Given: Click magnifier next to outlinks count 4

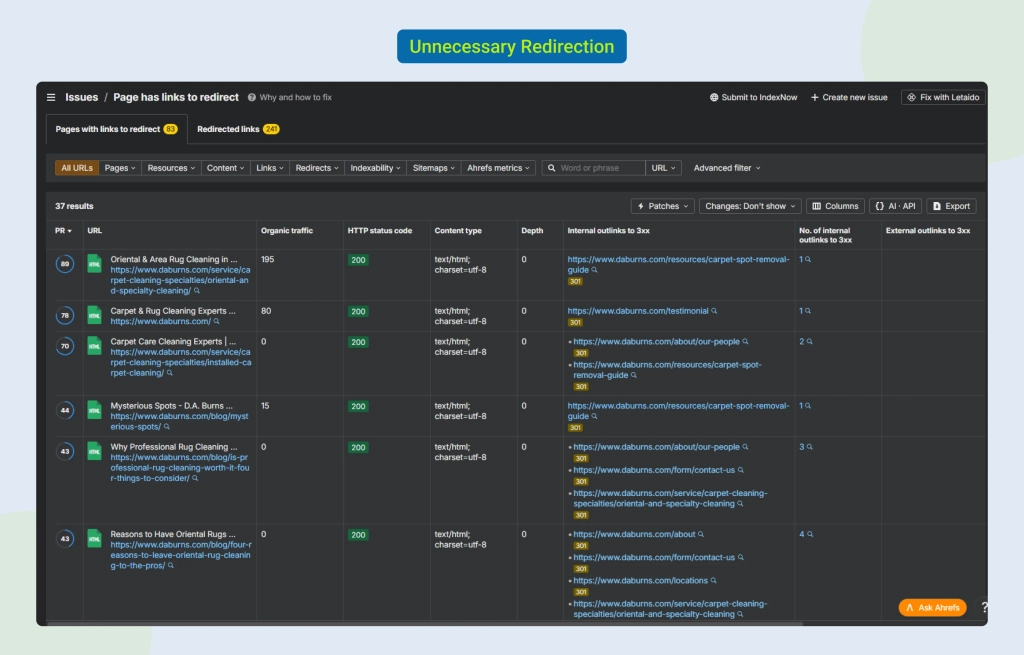Looking at the screenshot, I should pyautogui.click(x=810, y=534).
